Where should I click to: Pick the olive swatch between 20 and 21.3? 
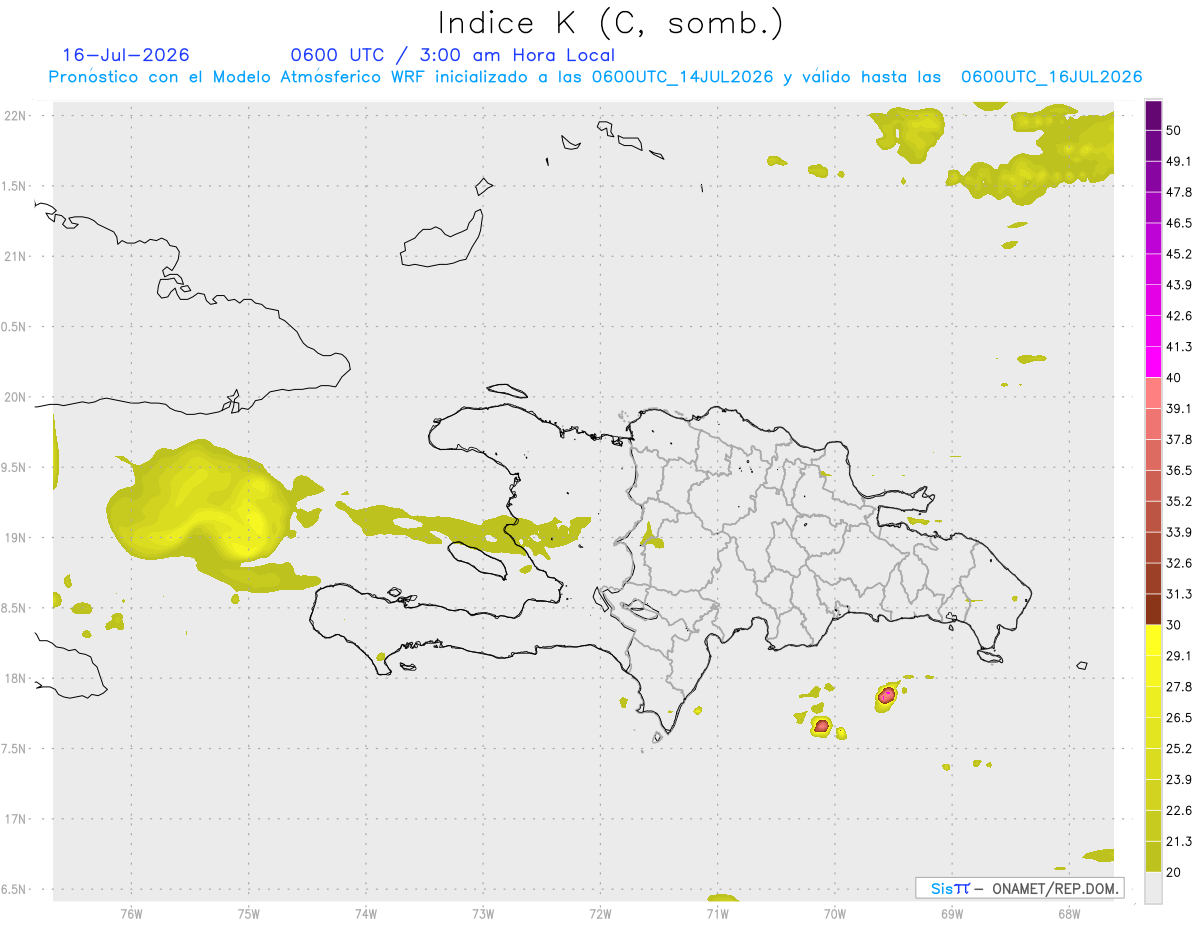coord(1153,857)
